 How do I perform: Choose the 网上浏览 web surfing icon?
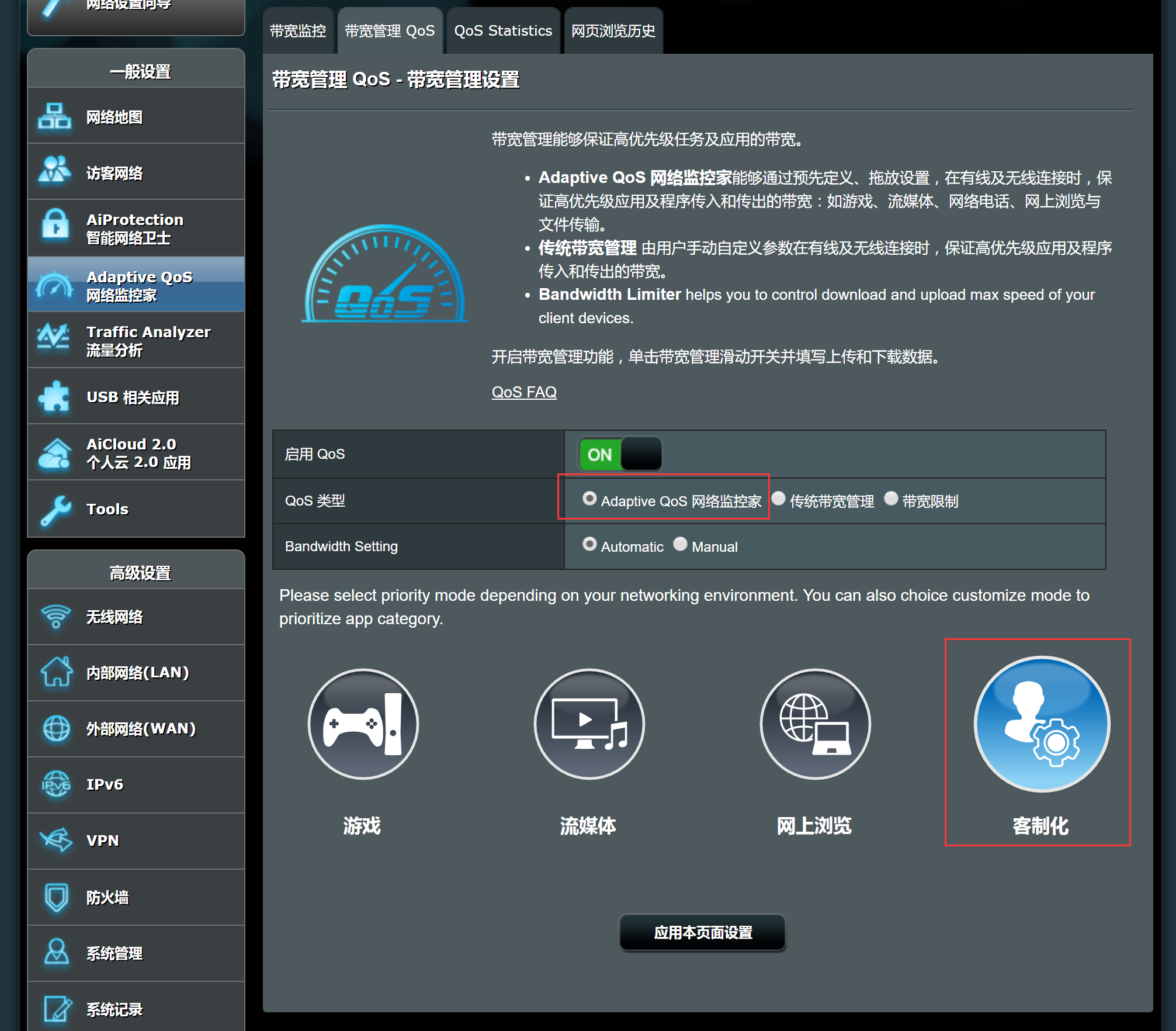[x=815, y=724]
